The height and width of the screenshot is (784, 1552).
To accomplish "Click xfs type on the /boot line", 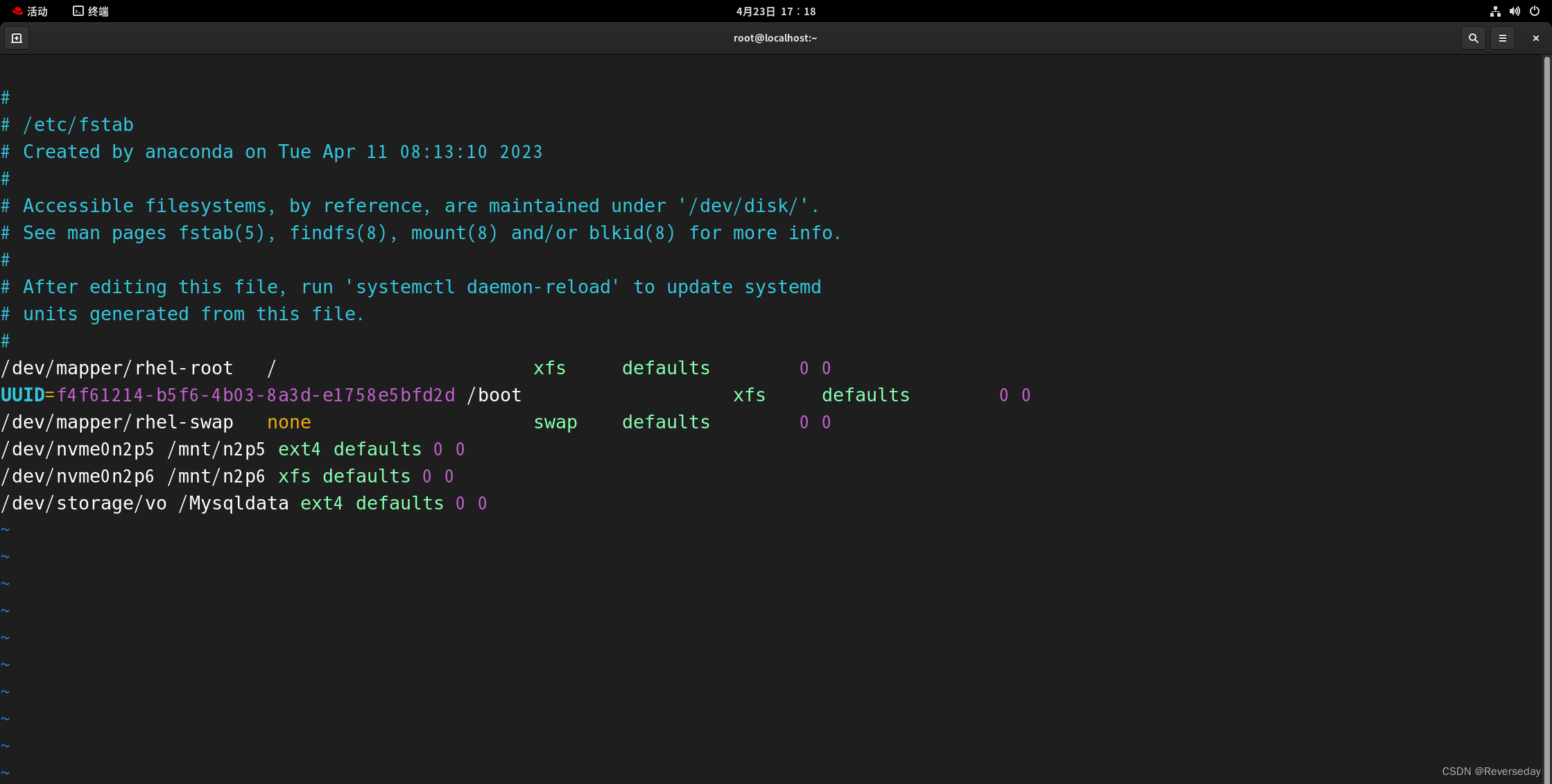I will tap(750, 395).
